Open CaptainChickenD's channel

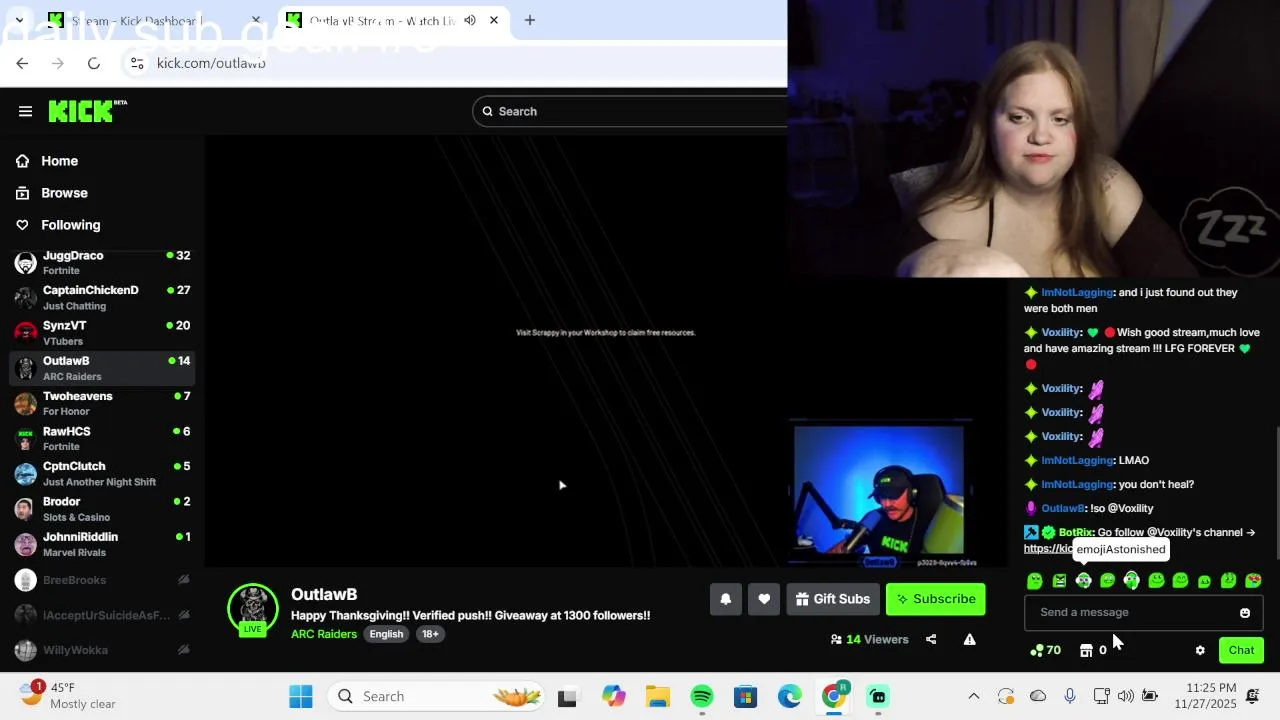point(100,298)
